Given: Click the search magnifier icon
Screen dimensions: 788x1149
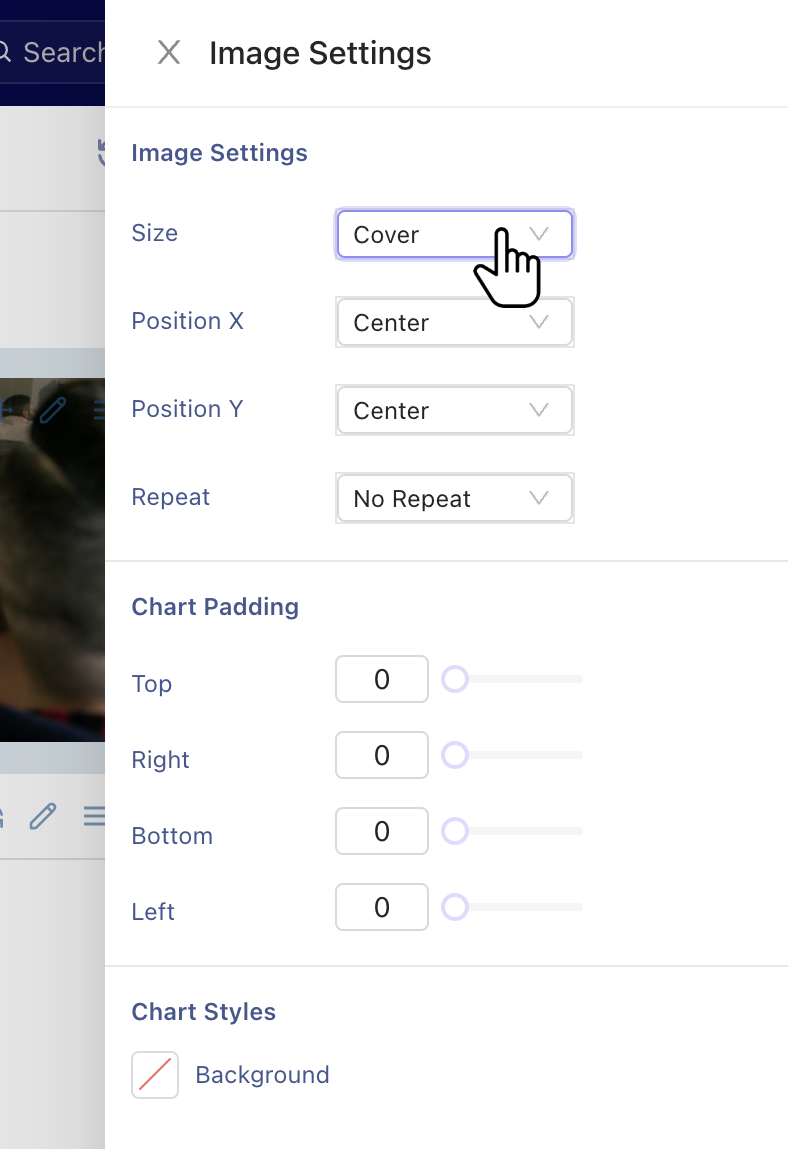Looking at the screenshot, I should click(x=5, y=50).
